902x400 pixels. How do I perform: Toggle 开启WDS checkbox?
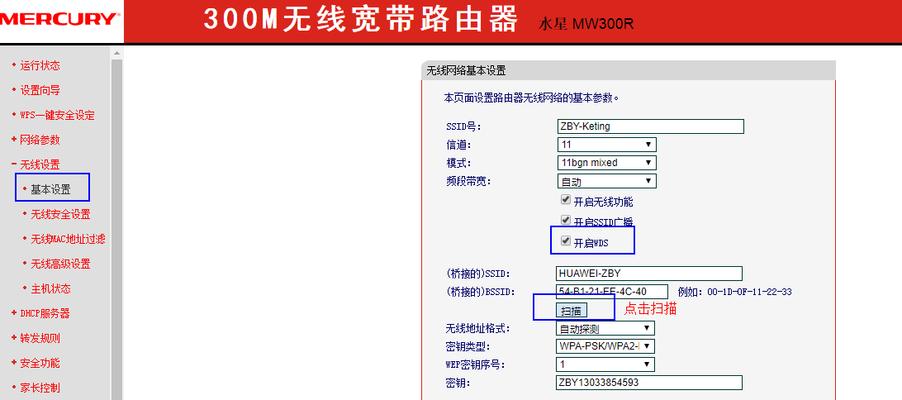click(x=565, y=241)
